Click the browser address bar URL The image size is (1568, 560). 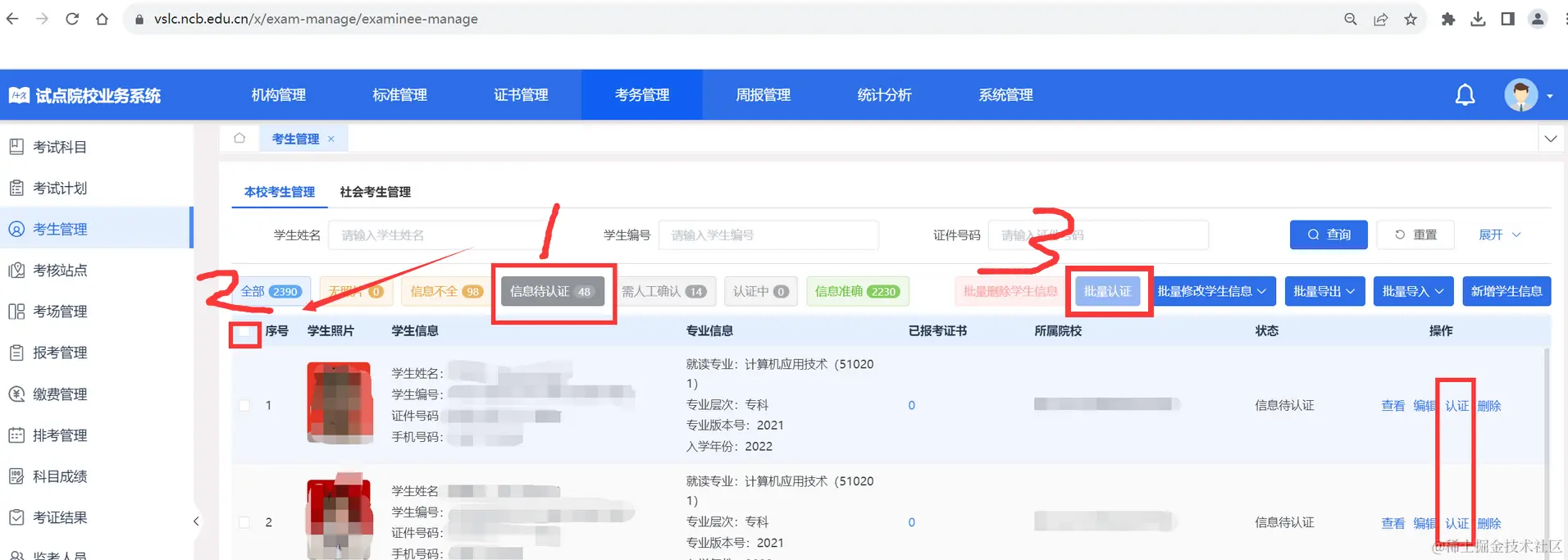point(316,19)
